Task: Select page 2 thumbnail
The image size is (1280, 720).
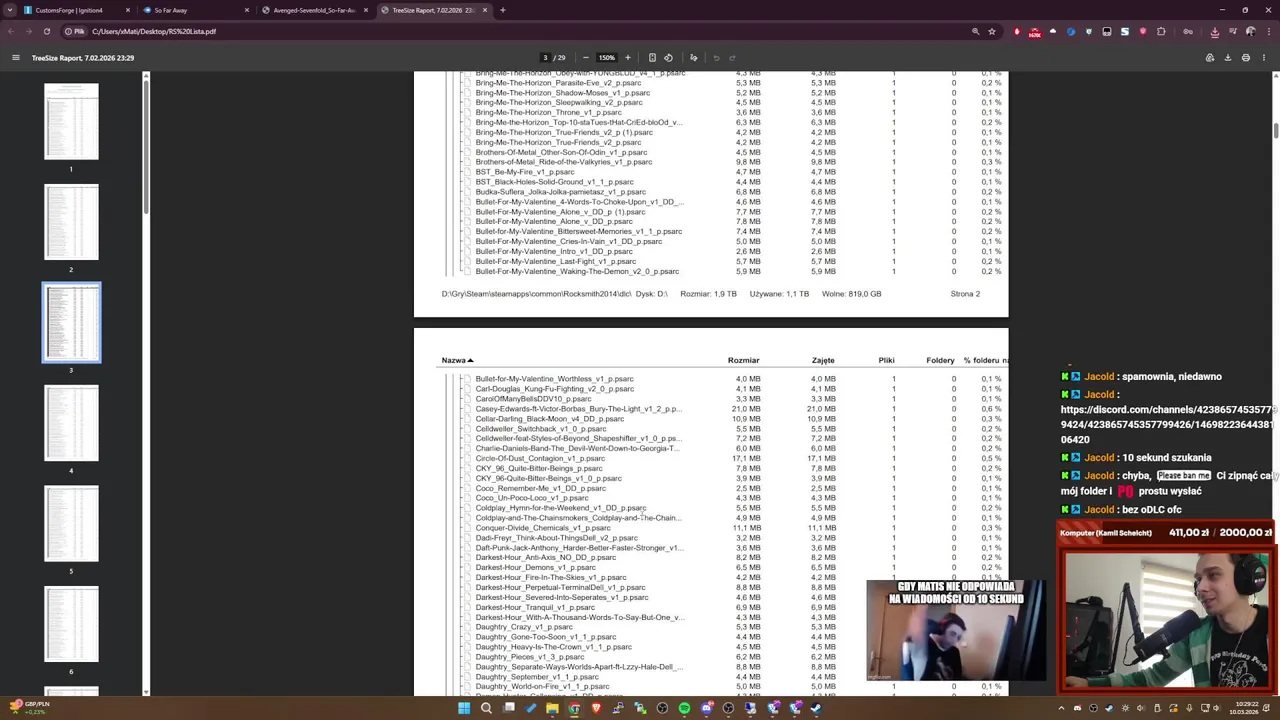Action: point(71,222)
